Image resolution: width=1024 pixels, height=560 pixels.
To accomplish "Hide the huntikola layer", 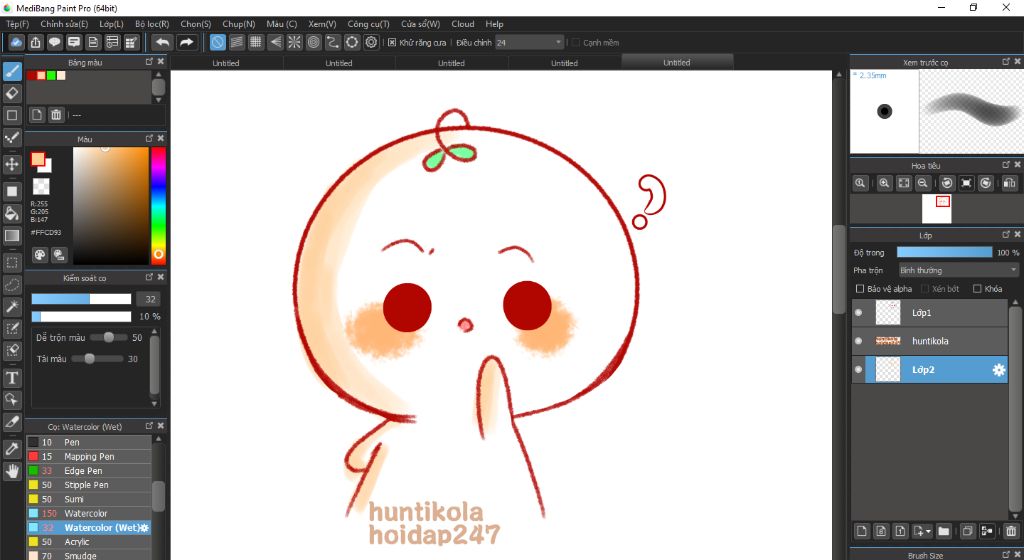I will coord(859,341).
